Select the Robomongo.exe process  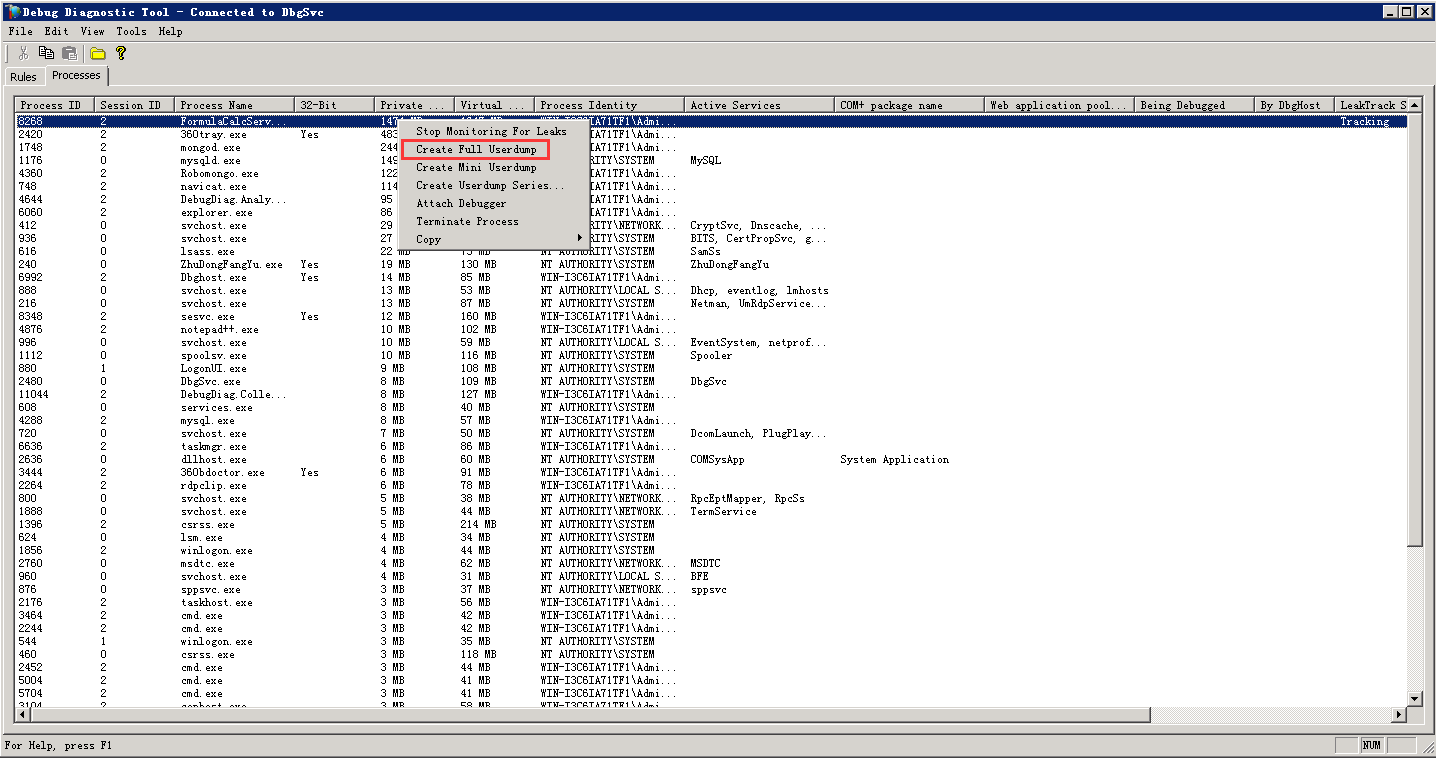click(x=711, y=173)
